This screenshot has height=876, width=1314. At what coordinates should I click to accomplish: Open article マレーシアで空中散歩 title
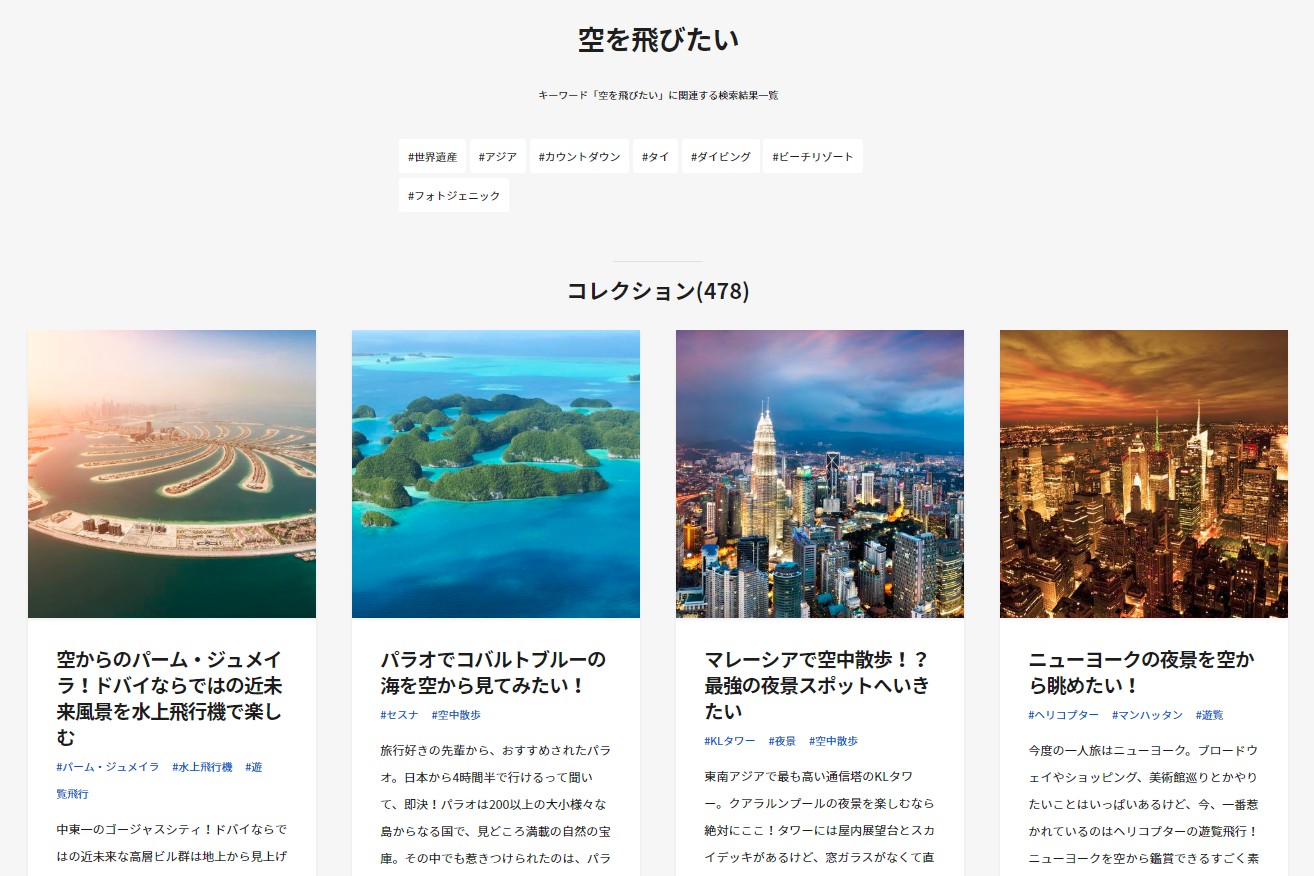817,685
